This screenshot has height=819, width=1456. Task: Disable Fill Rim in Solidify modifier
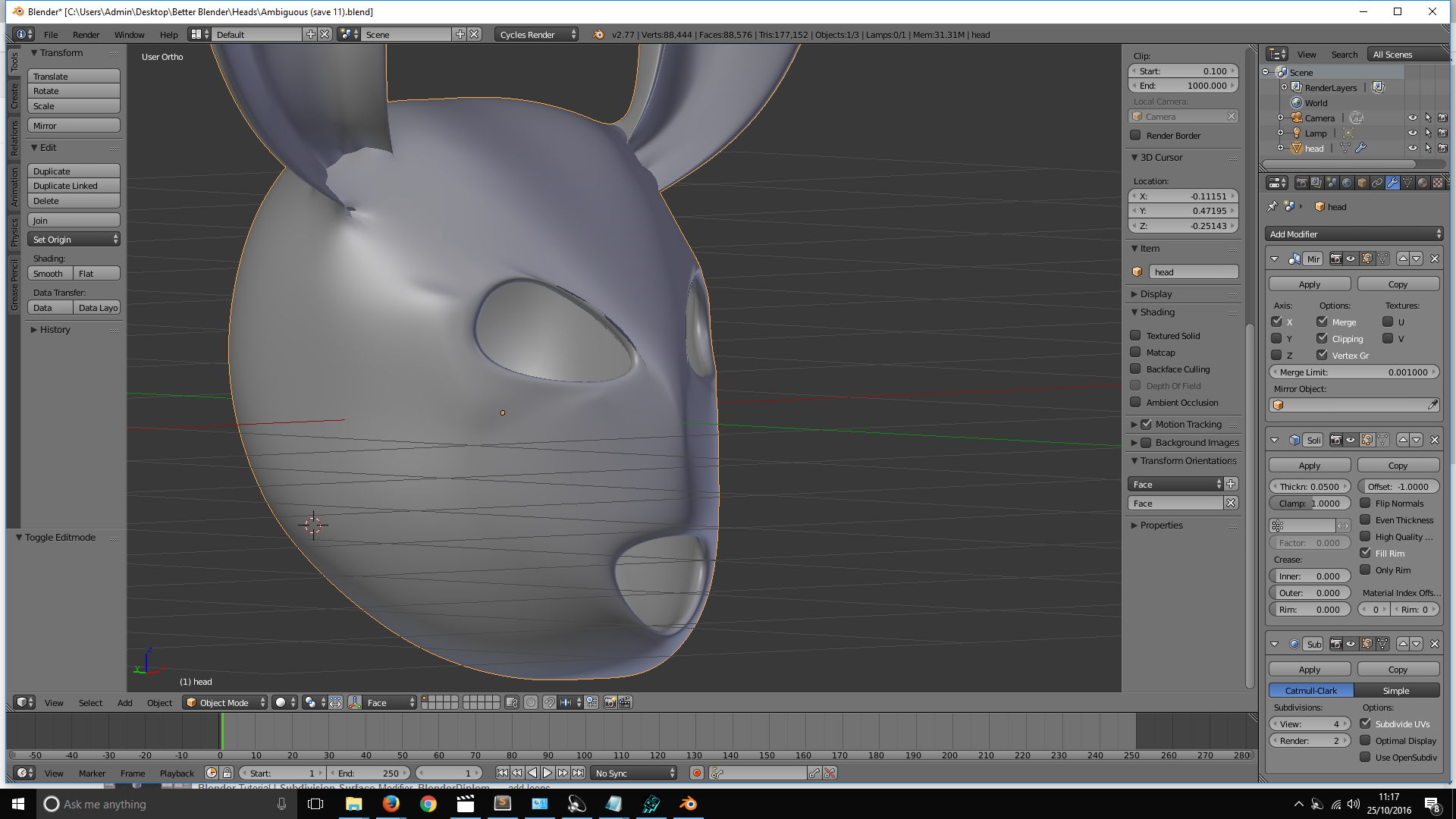pyautogui.click(x=1365, y=553)
